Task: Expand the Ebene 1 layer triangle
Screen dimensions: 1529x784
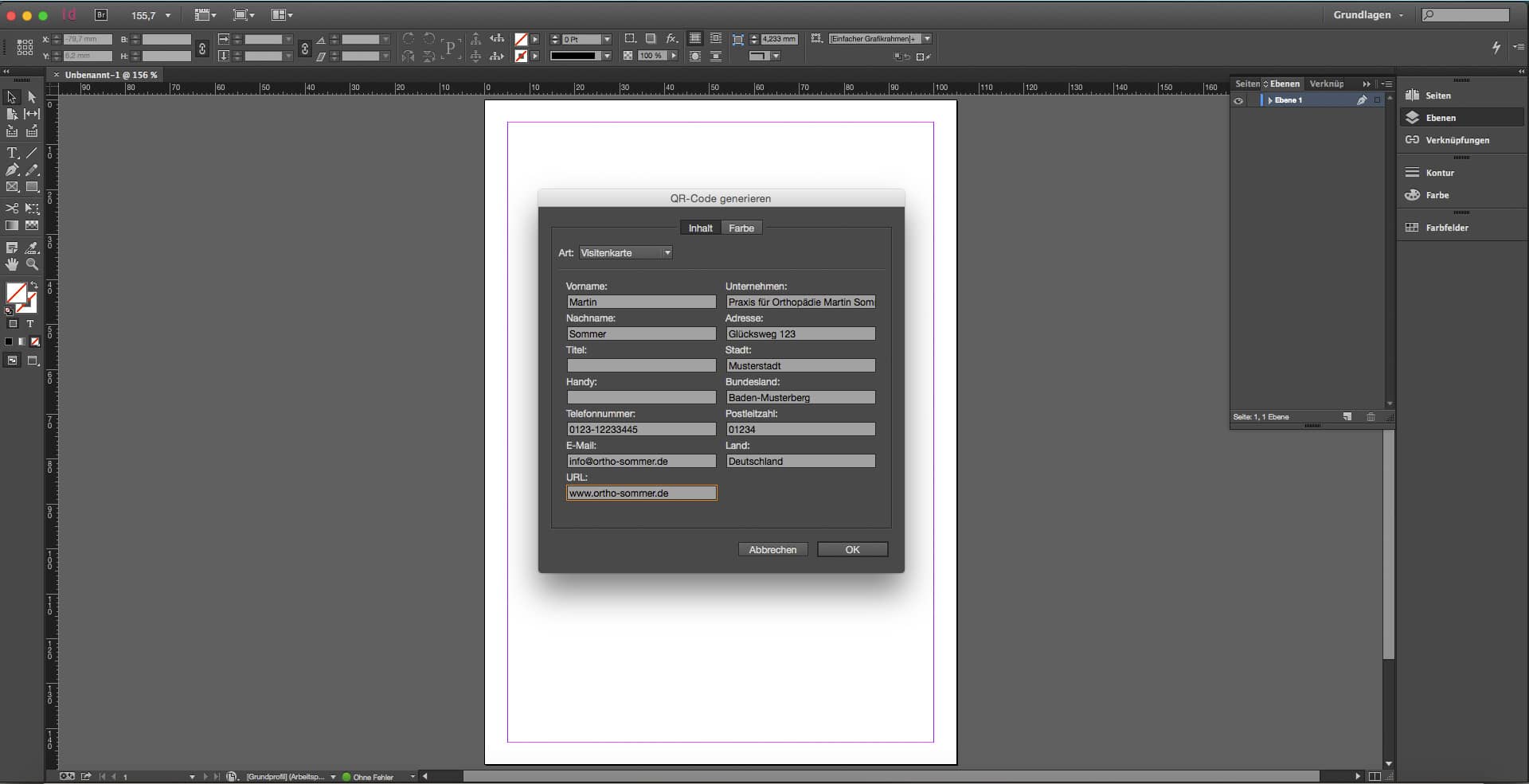Action: pyautogui.click(x=1269, y=101)
